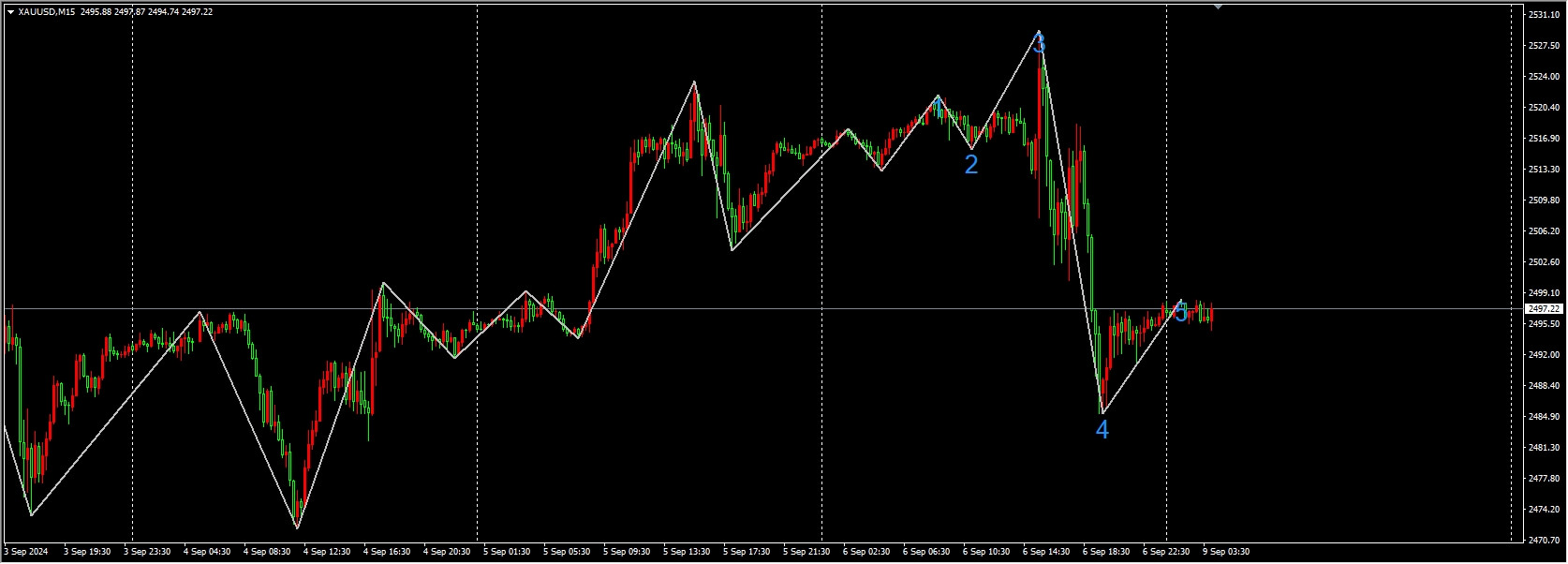Screen dimensions: 1568x564
Task: Click the '3 Sep 2024' date label
Action: [27, 552]
